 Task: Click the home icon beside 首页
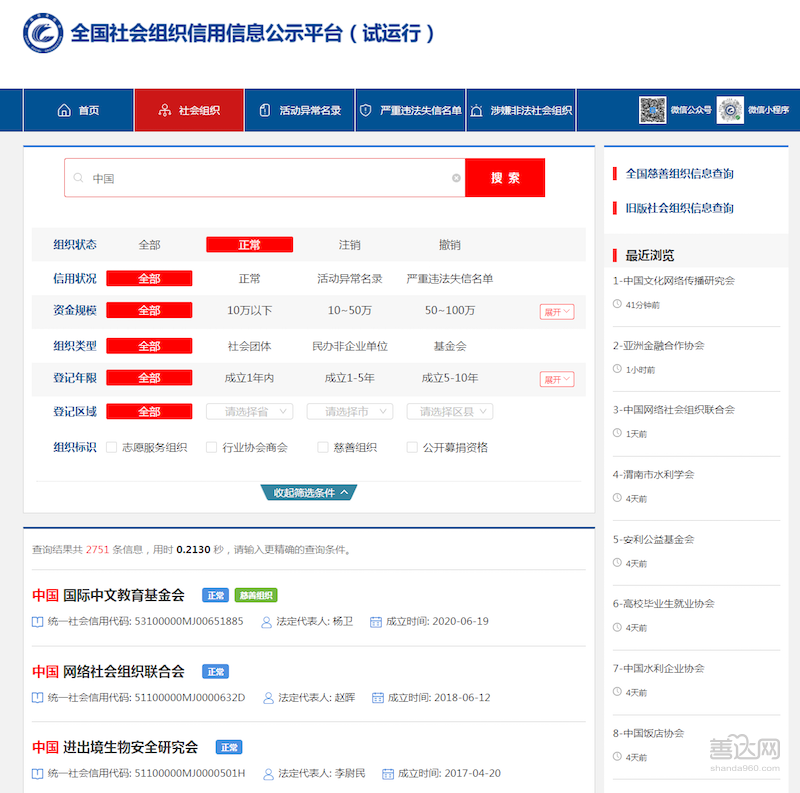(64, 111)
